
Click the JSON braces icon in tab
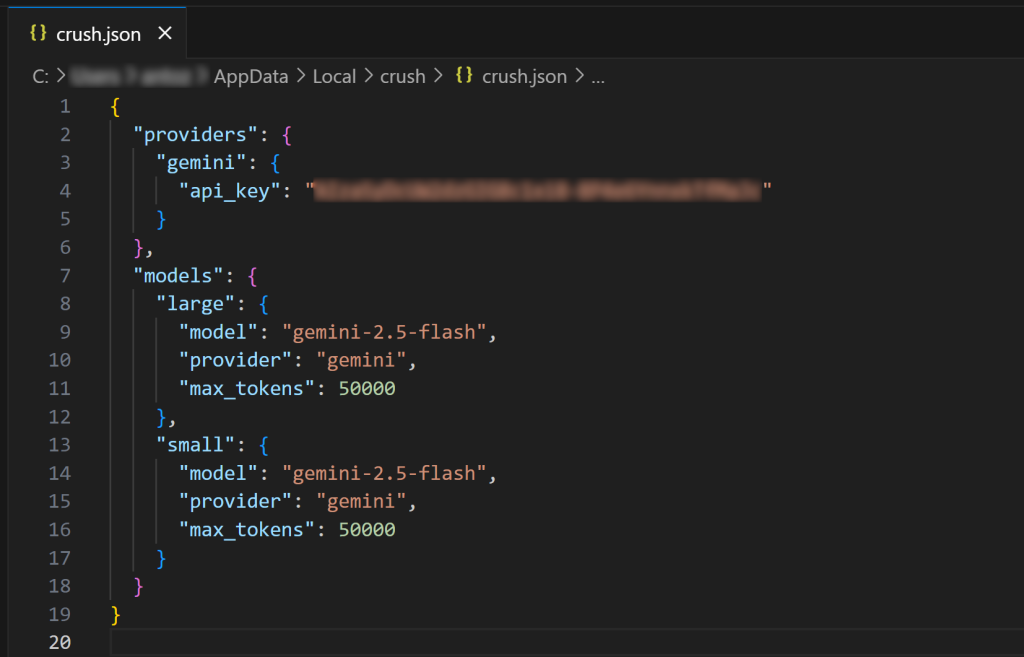coord(39,33)
